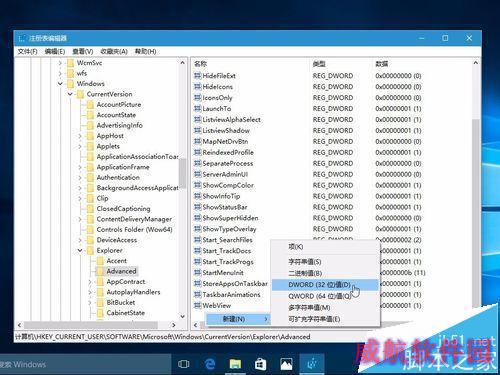Open the 帮助(H) menu
500x375 pixels.
pos(145,51)
